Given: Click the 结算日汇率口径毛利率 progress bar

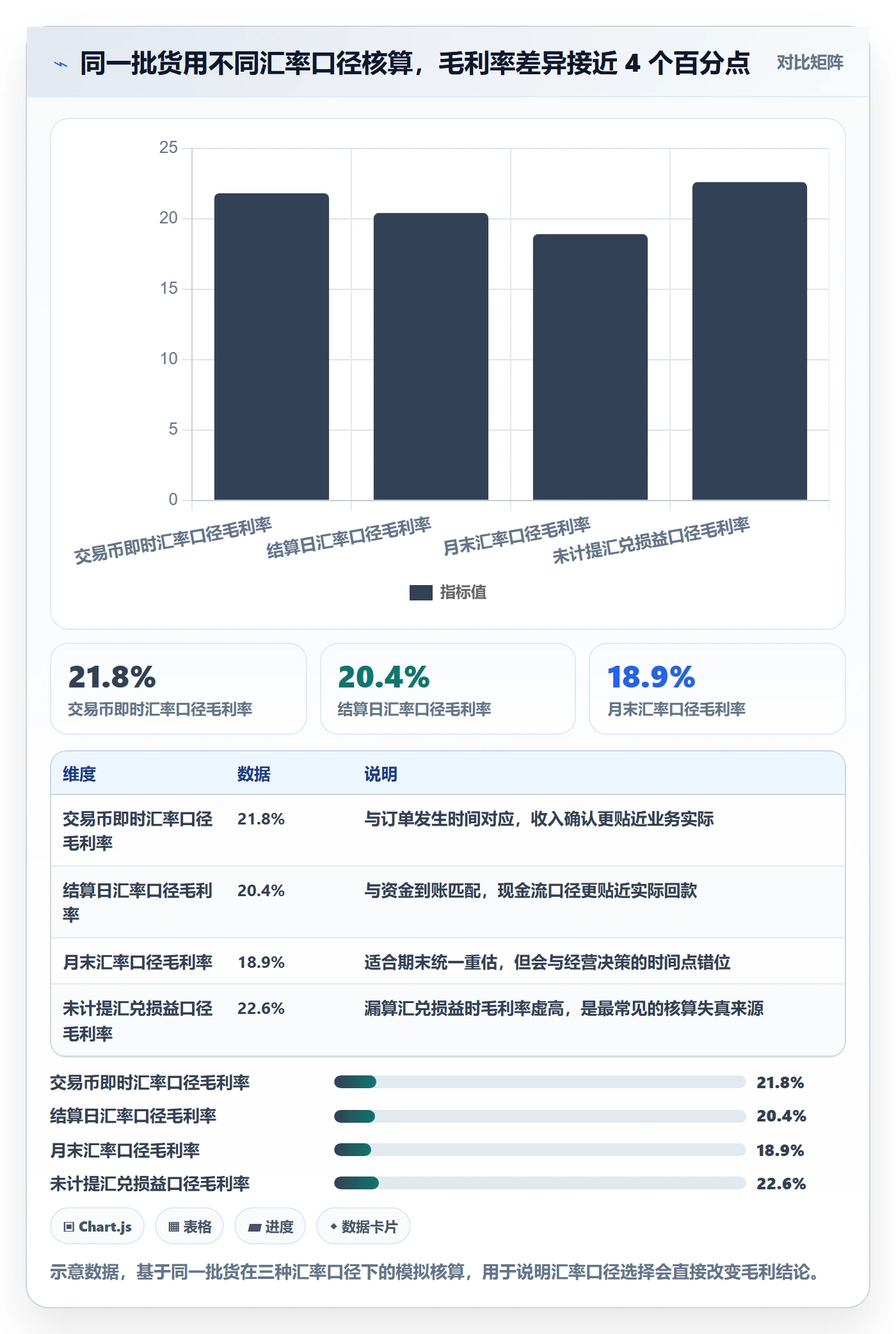Looking at the screenshot, I should click(x=540, y=1116).
